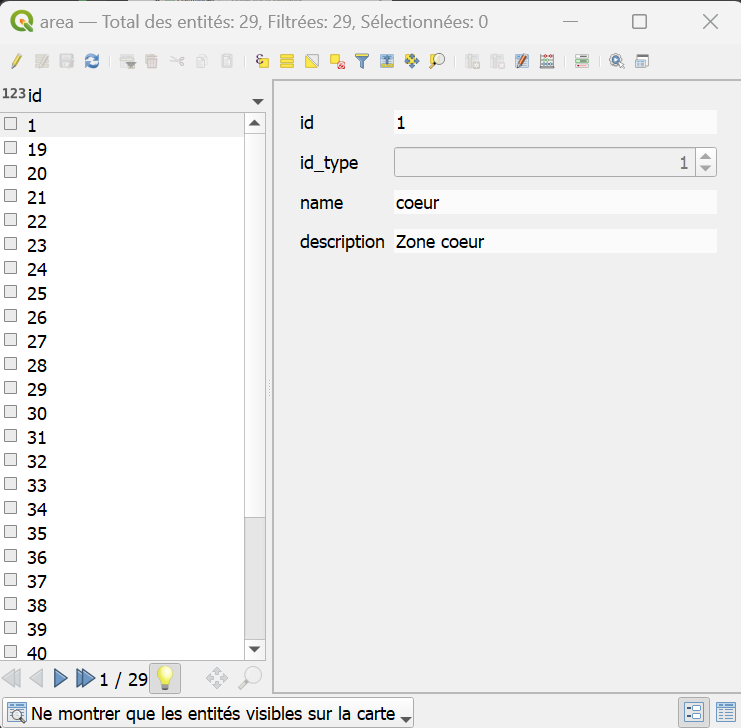Click the name field containing coeur
The height and width of the screenshot is (728, 741).
tap(555, 203)
